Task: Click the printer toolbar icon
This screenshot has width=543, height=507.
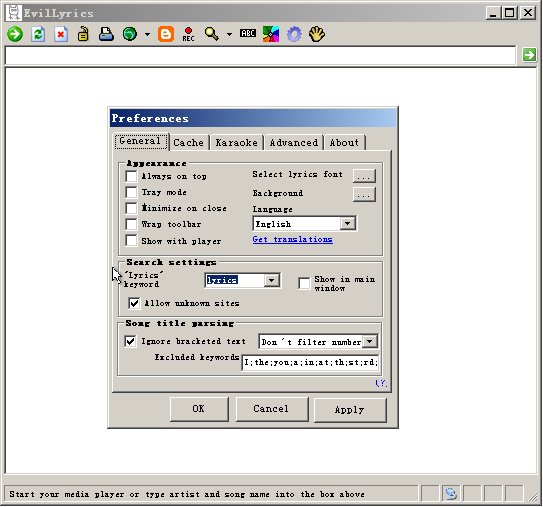Action: coord(106,34)
